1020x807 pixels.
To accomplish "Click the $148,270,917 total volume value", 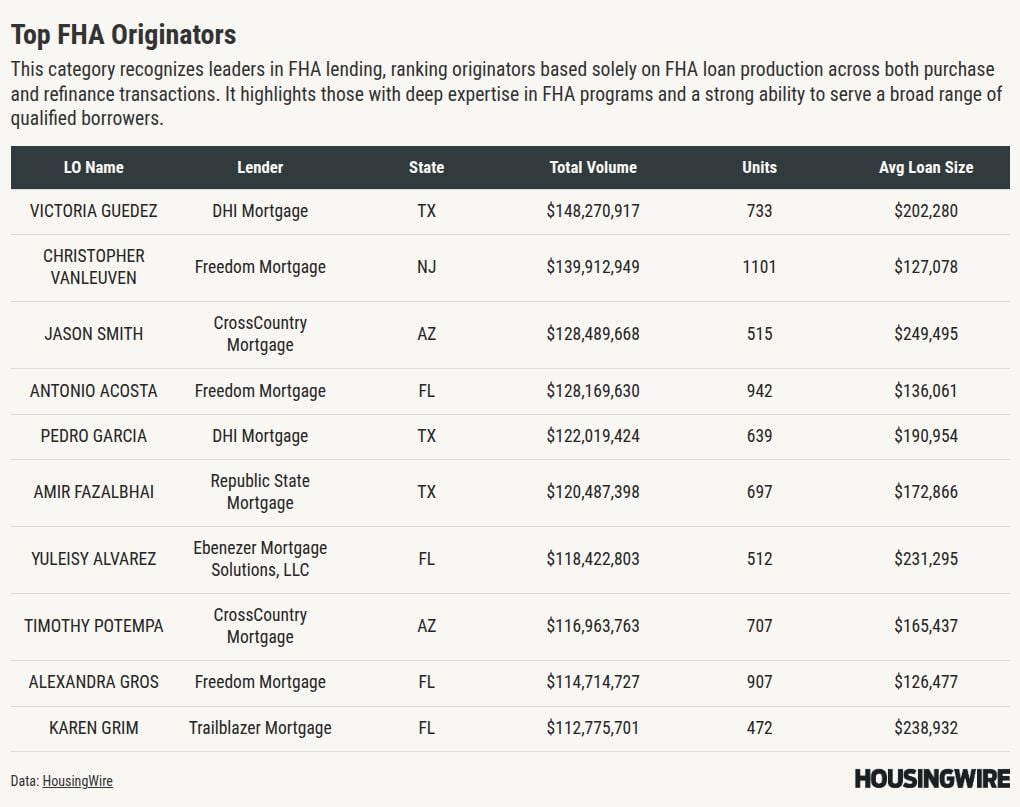I will click(x=593, y=211).
